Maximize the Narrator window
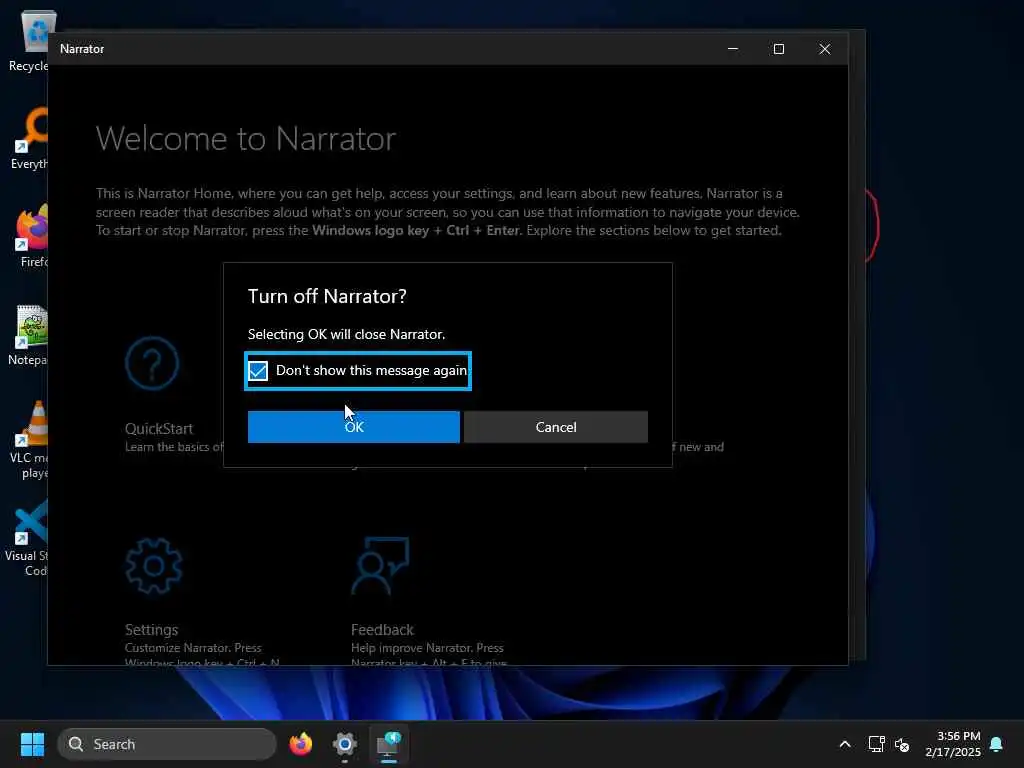This screenshot has height=768, width=1024. [778, 49]
